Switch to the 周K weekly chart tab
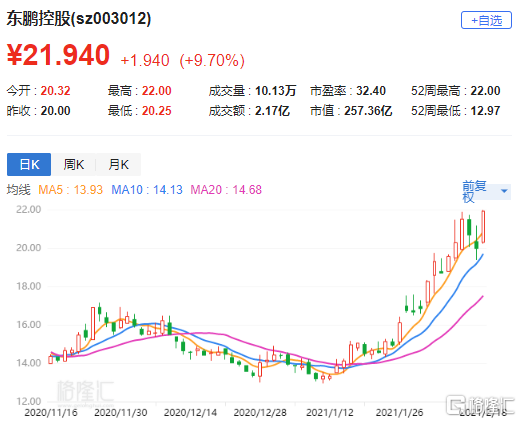The image size is (521, 422). [74, 164]
